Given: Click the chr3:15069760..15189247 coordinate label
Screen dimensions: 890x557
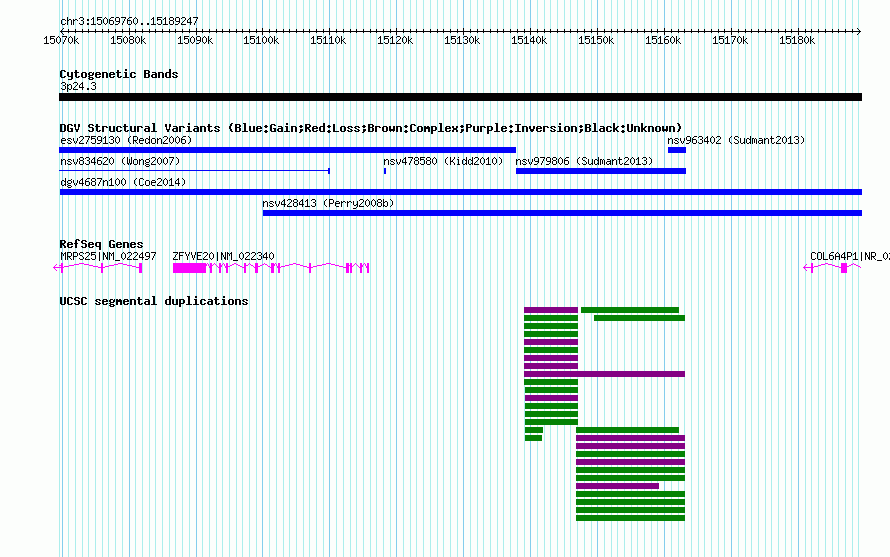Looking at the screenshot, I should pyautogui.click(x=129, y=22).
